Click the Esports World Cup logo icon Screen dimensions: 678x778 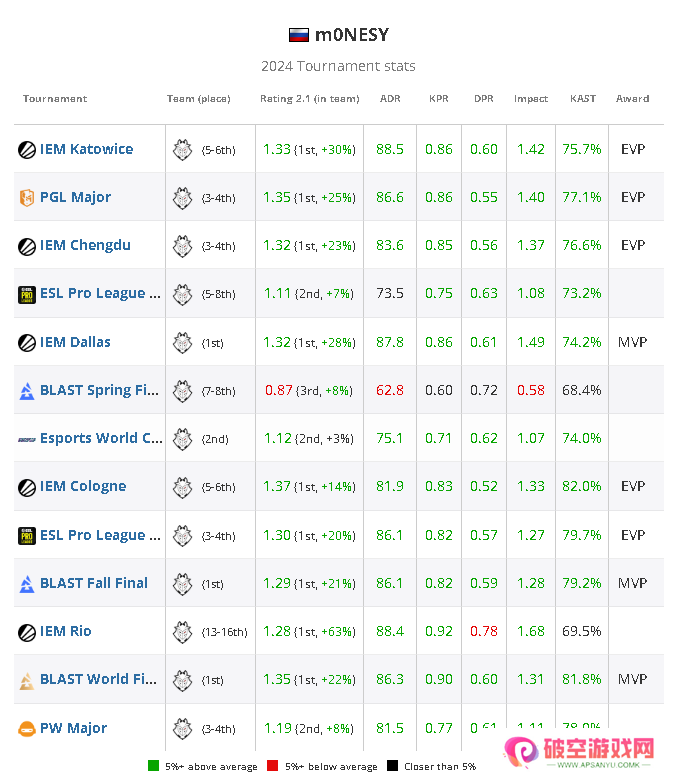click(27, 439)
